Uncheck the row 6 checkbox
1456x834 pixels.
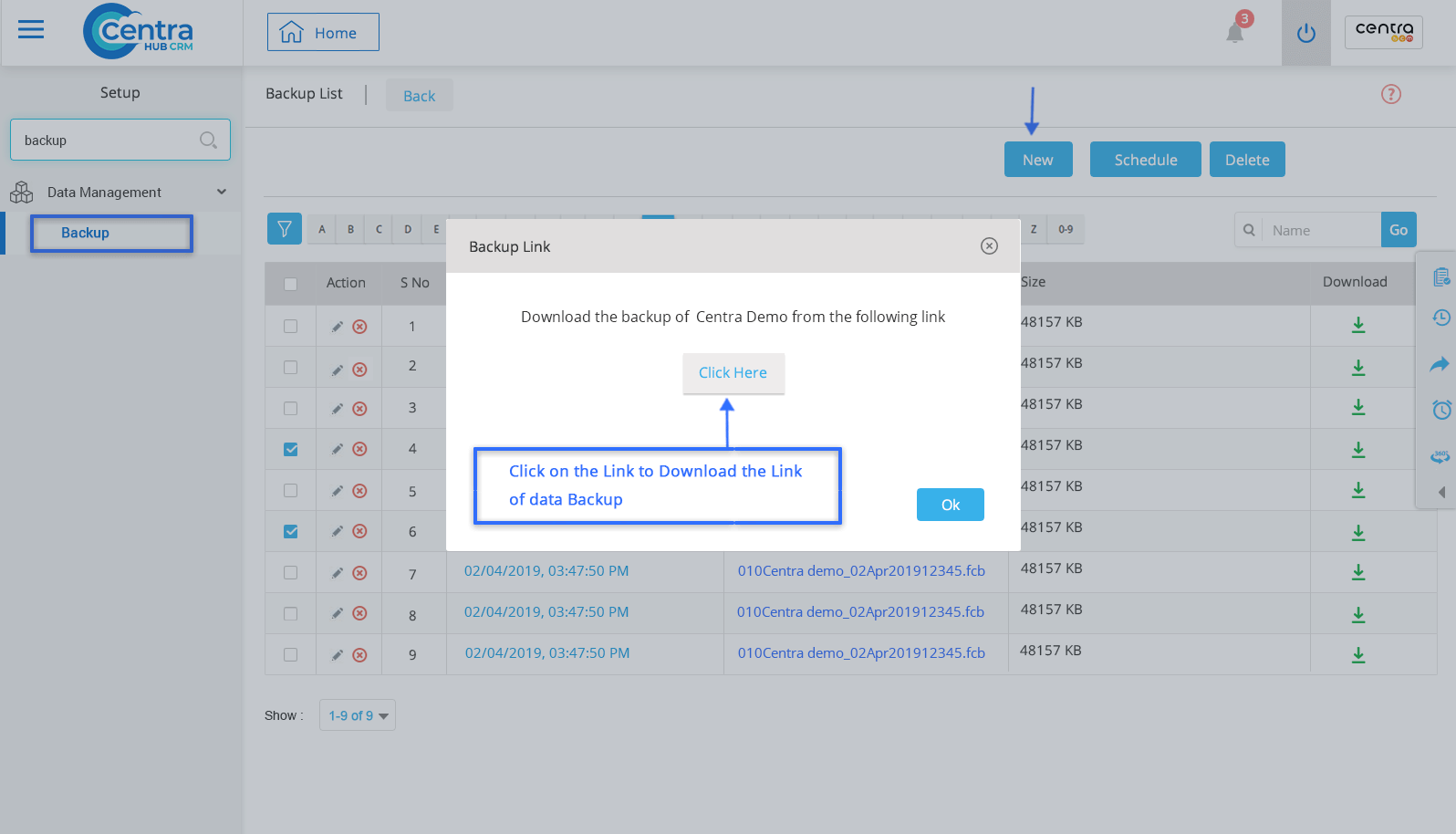coord(290,531)
